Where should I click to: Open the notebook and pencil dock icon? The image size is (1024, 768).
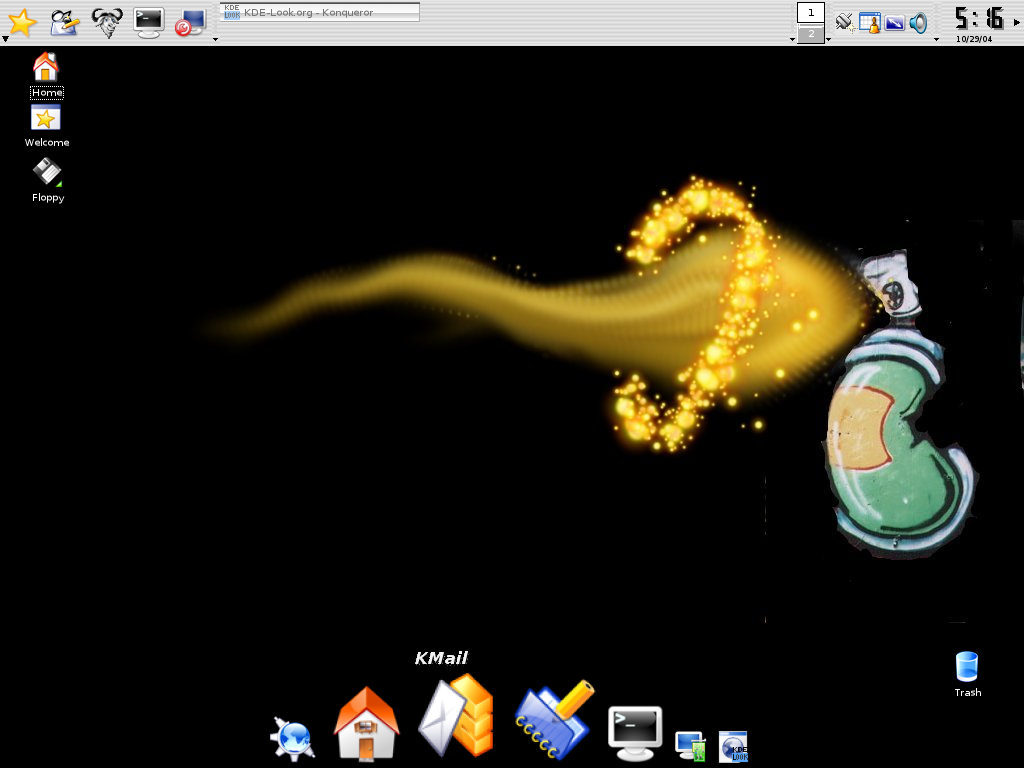click(554, 720)
